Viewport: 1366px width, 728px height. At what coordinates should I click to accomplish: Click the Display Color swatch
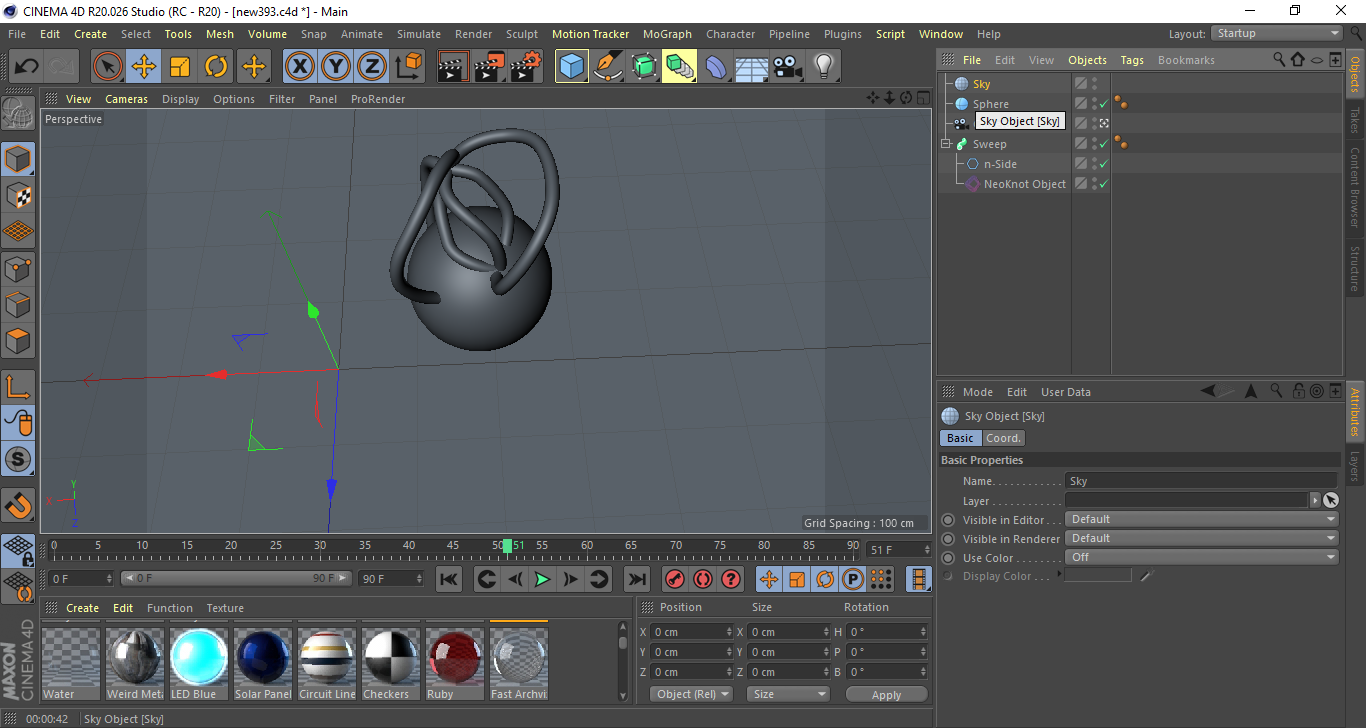(x=1098, y=576)
